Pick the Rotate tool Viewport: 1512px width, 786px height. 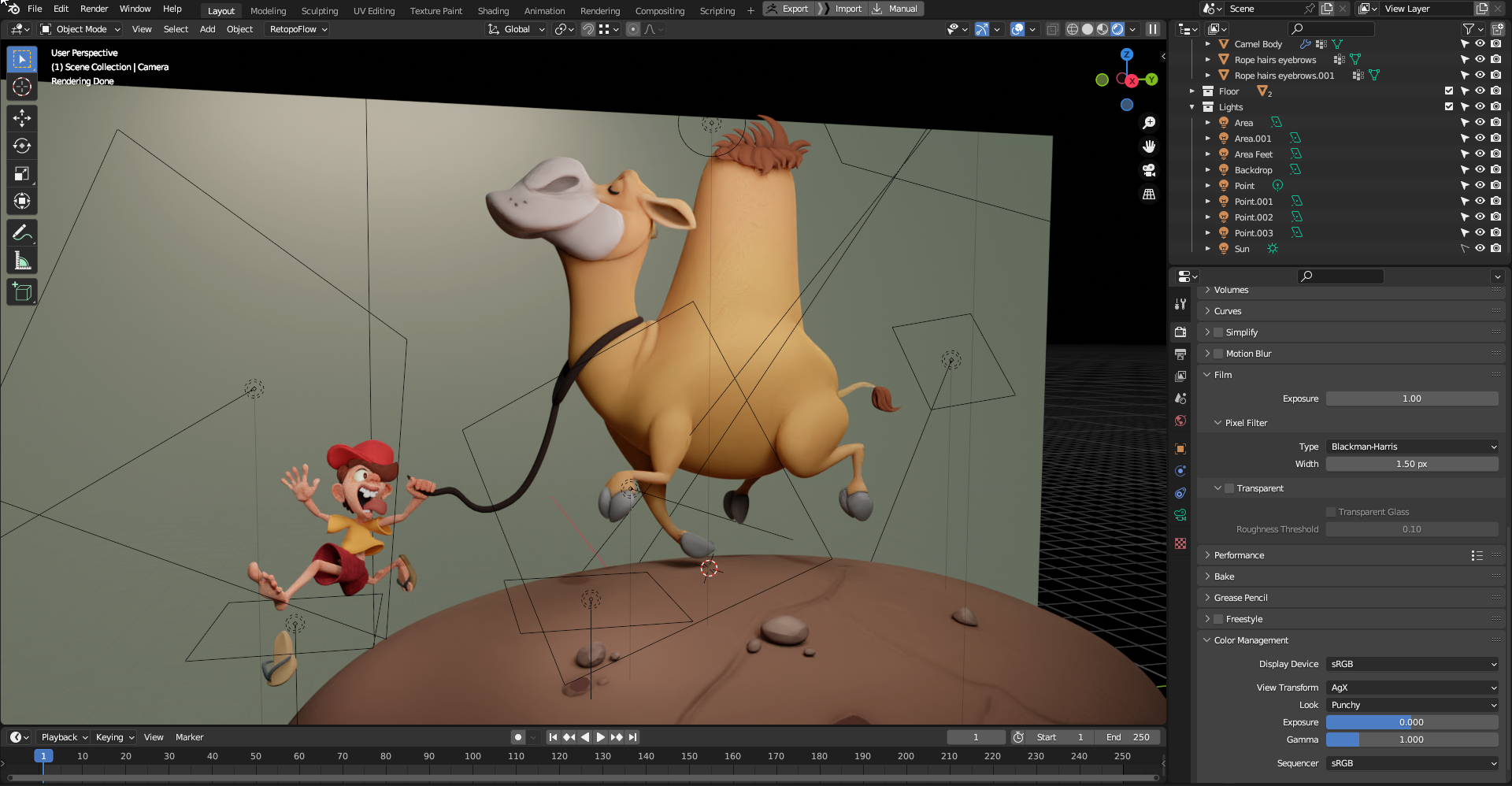coord(22,146)
